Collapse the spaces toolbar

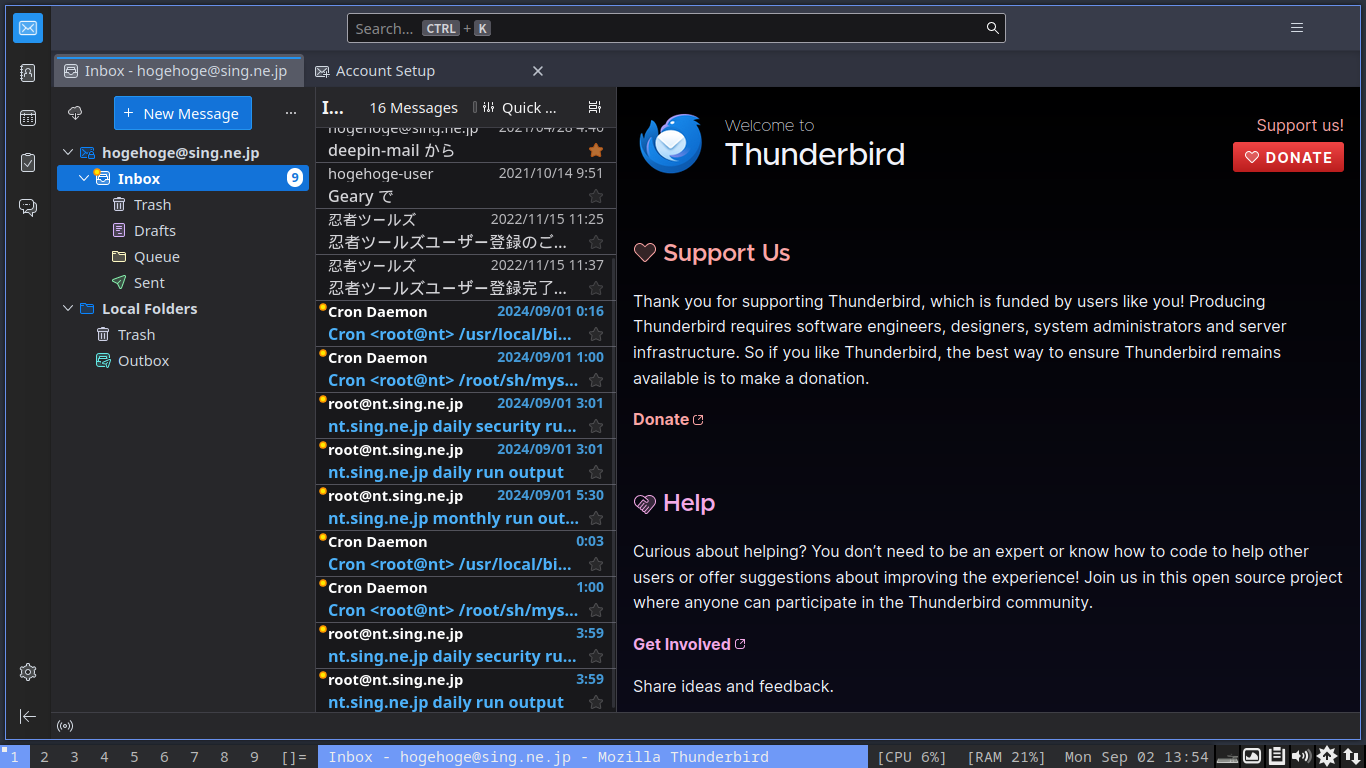(28, 716)
